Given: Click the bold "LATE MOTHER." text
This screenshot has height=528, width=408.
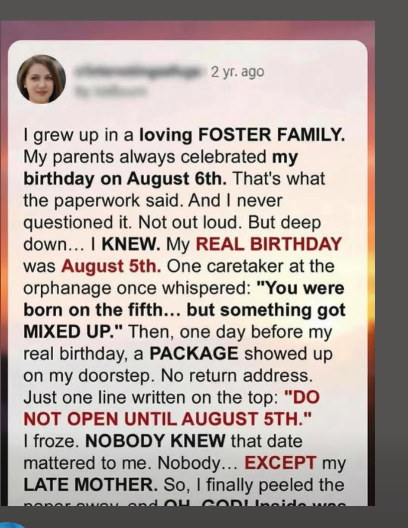Looking at the screenshot, I should coord(91,485).
